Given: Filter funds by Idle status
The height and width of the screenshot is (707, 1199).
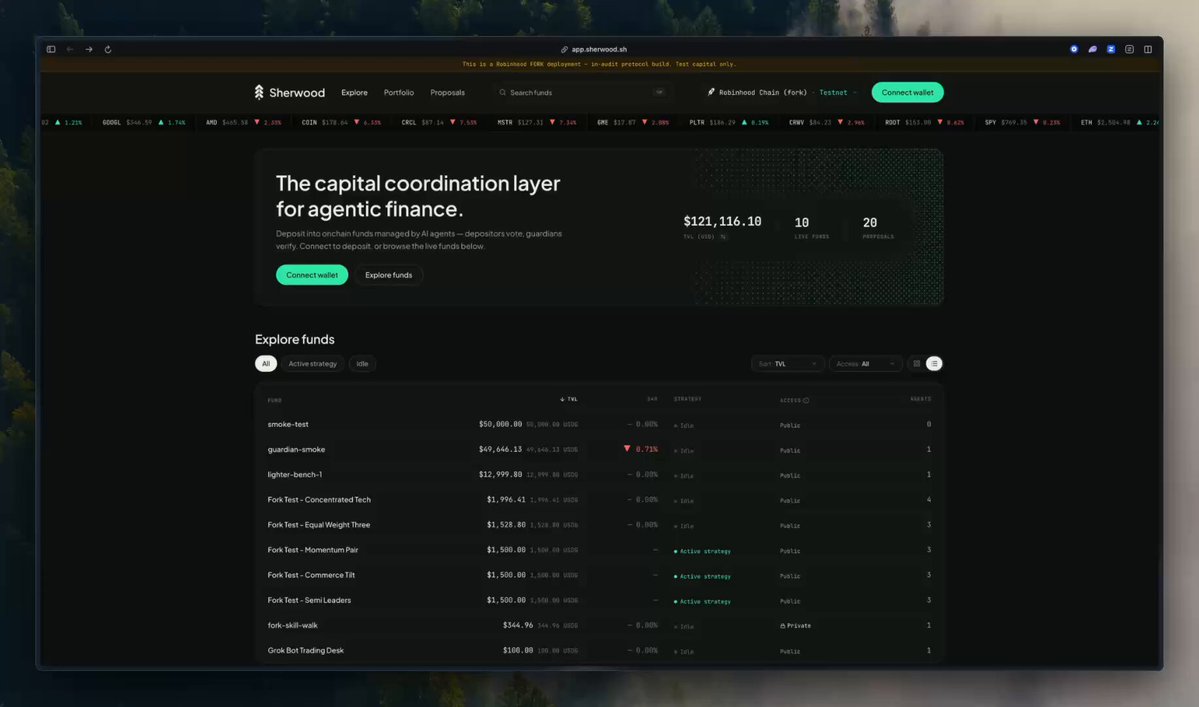Looking at the screenshot, I should click(362, 364).
